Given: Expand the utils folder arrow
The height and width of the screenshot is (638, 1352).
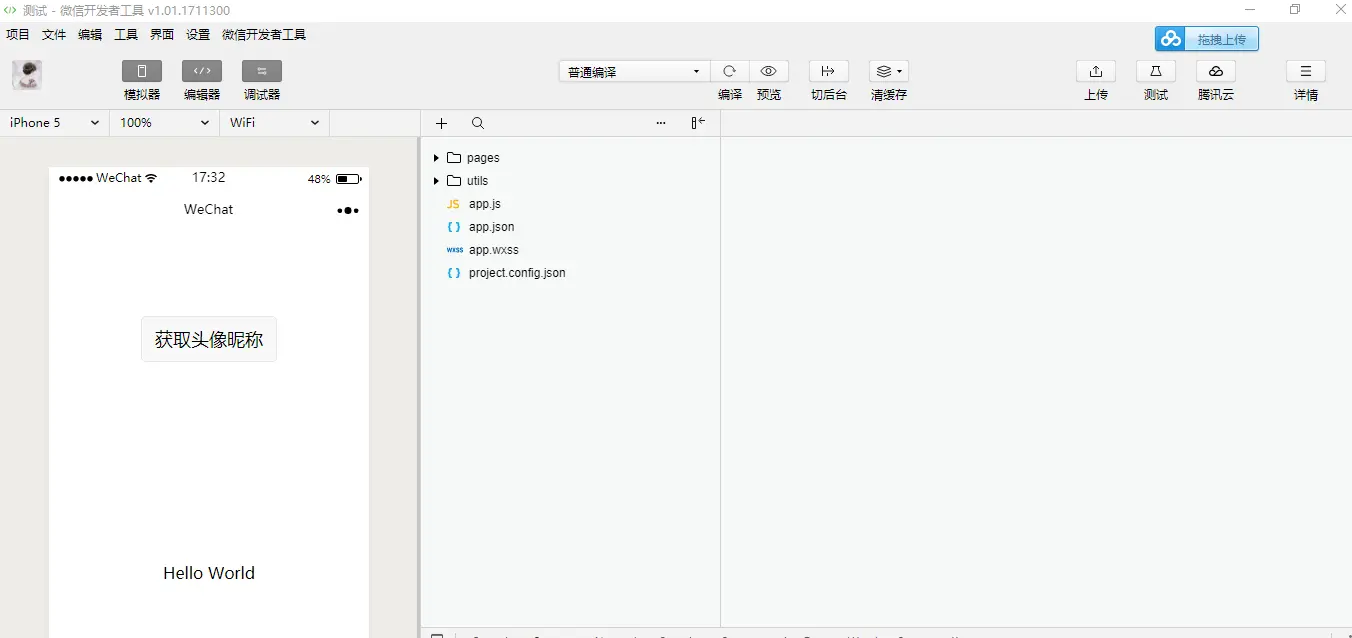Looking at the screenshot, I should pos(436,181).
